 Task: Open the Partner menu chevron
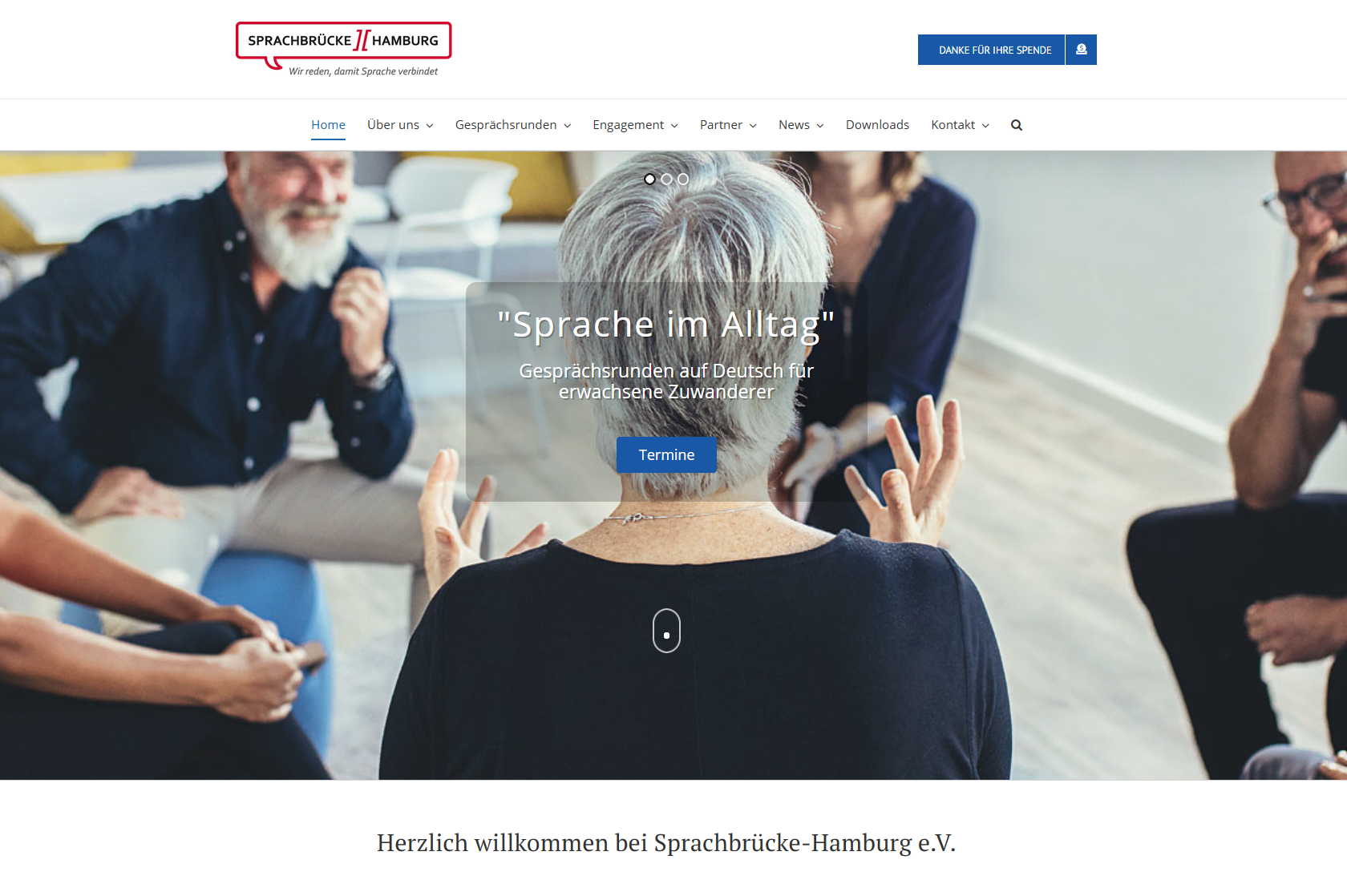[753, 126]
